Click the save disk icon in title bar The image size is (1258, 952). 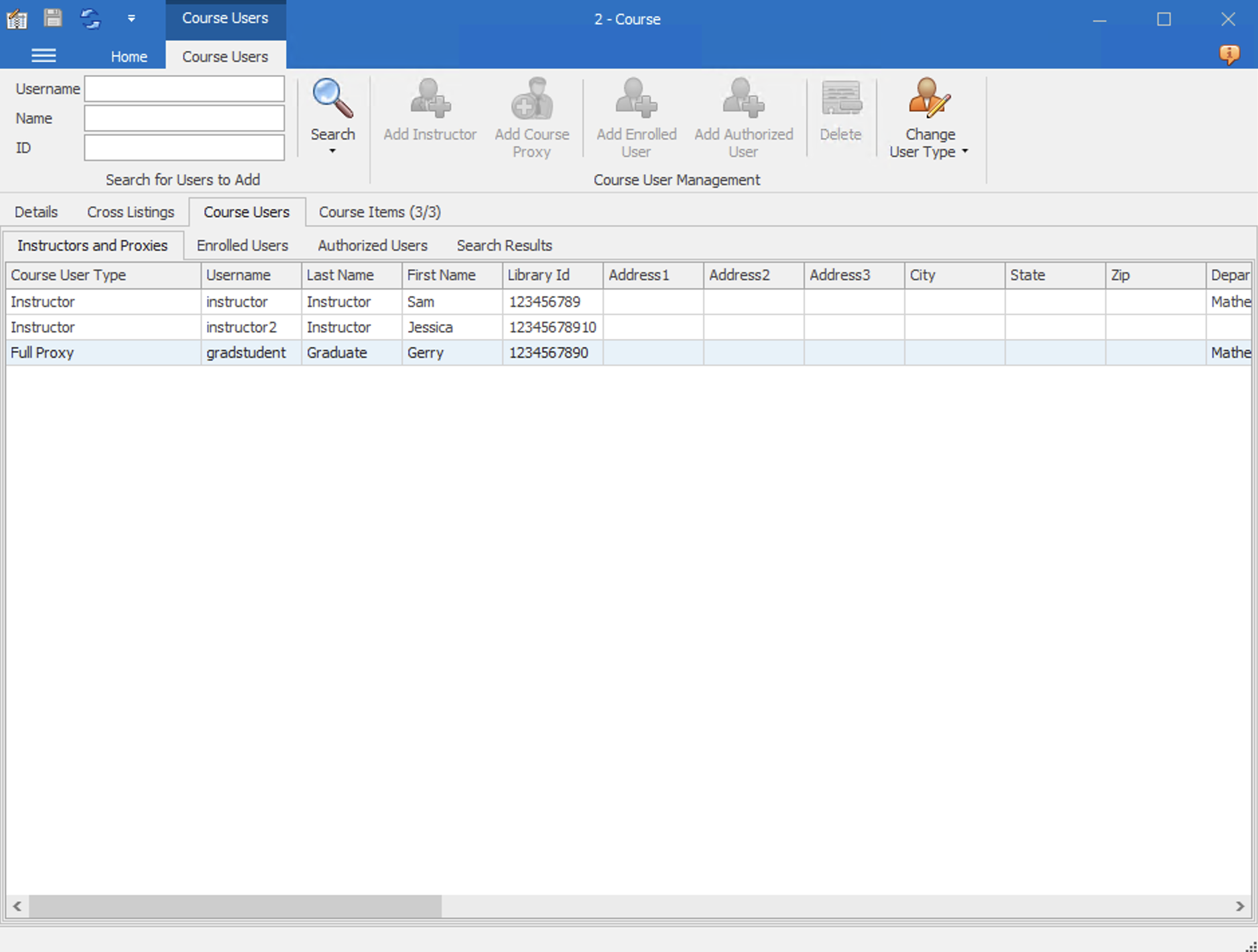pos(53,18)
